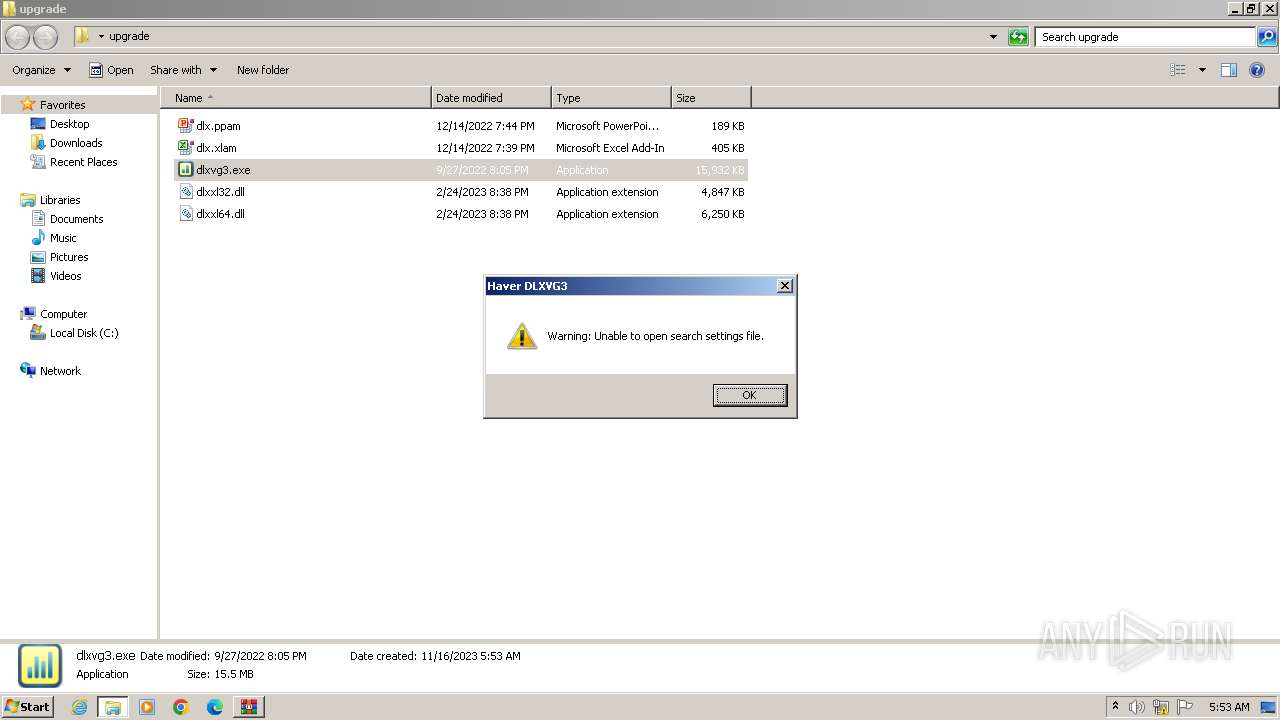Select the dlxvg3.exe application icon
This screenshot has height=720, width=1280.
(185, 170)
